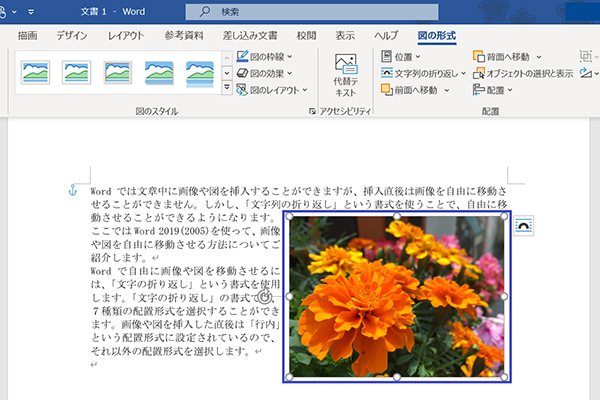Click the left-middle handle of image
The height and width of the screenshot is (400, 600).
(290, 297)
